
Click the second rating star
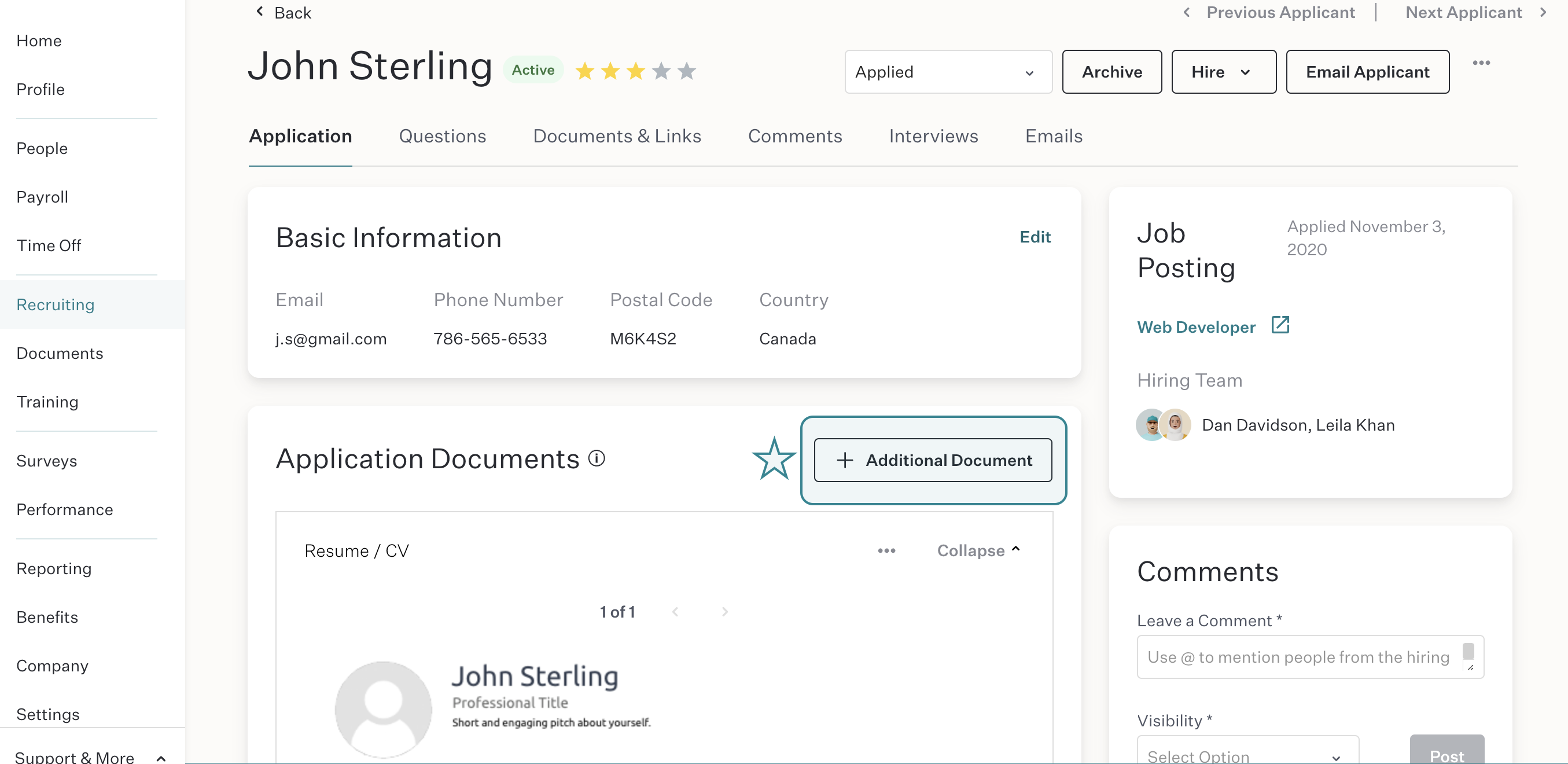610,71
